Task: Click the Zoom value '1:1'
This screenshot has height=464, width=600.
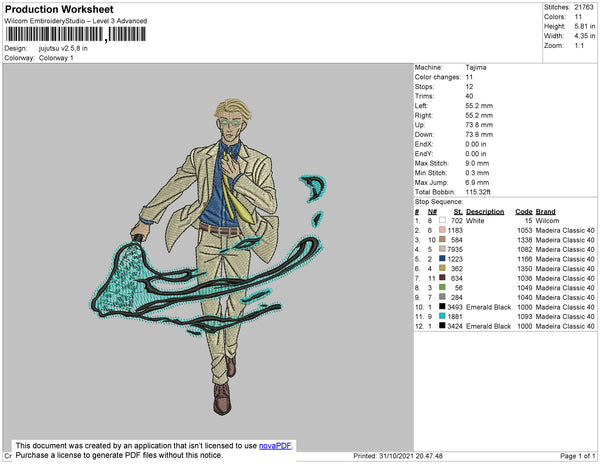Action: (x=579, y=46)
